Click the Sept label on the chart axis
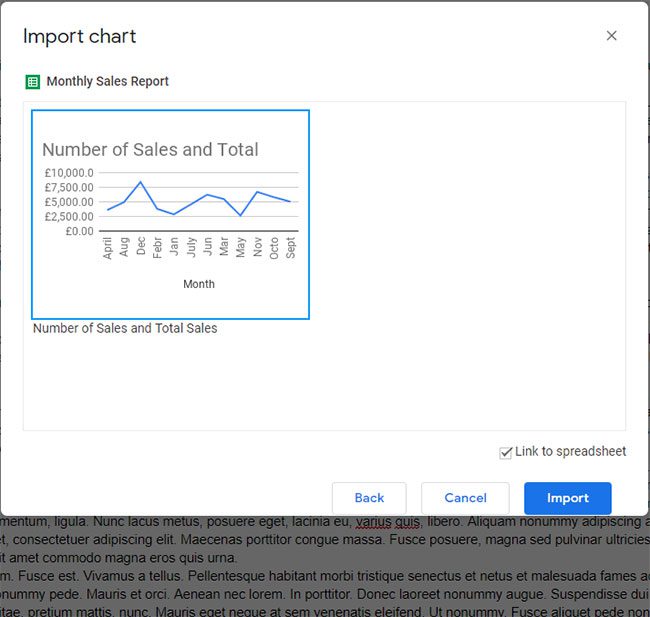650x617 pixels. point(291,248)
